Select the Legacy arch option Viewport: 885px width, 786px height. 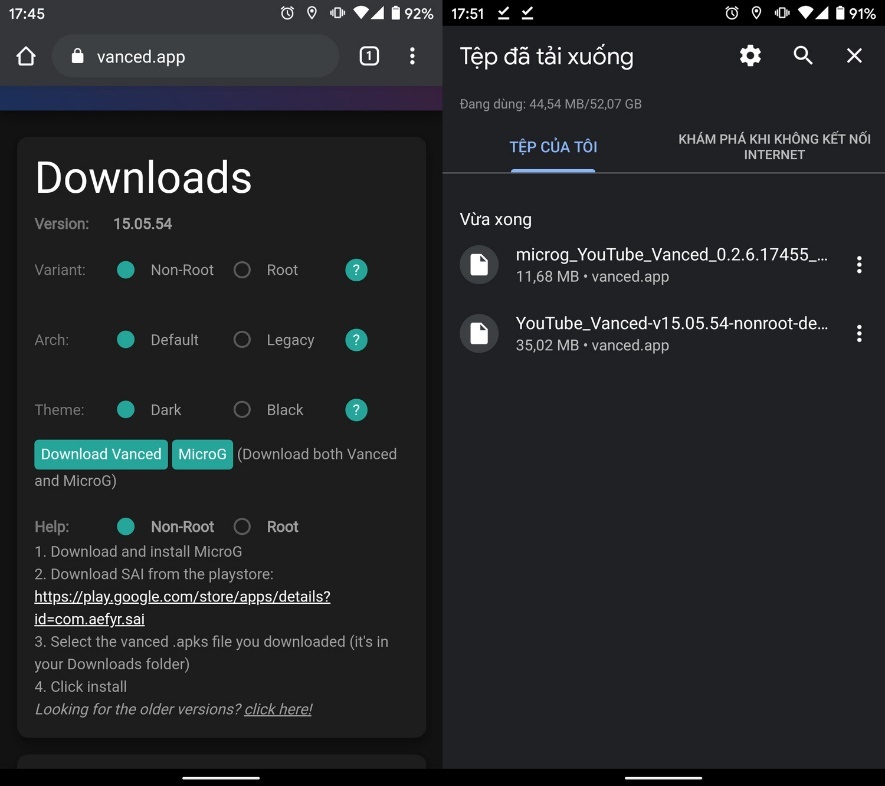[242, 340]
